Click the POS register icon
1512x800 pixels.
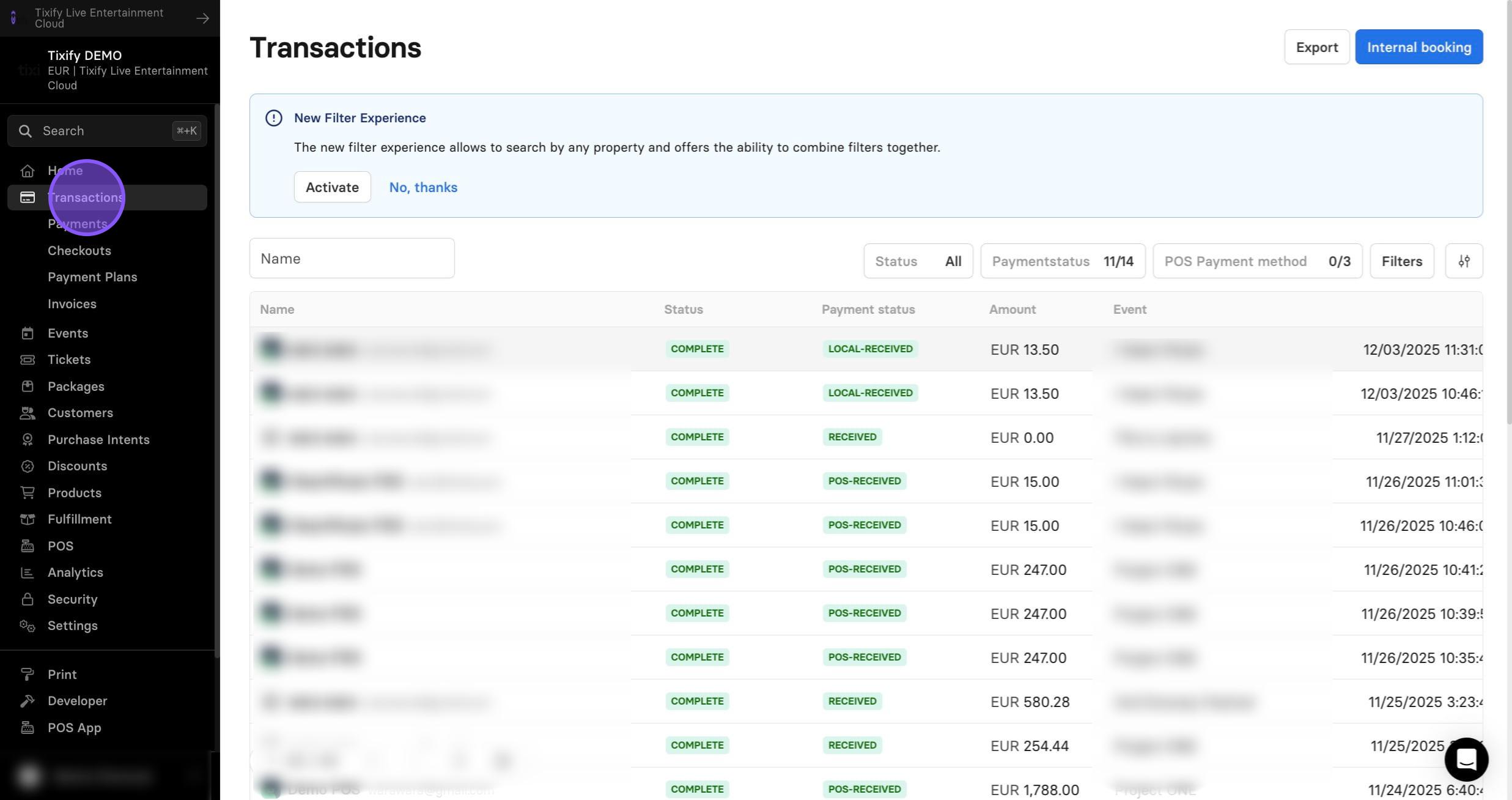click(x=27, y=546)
